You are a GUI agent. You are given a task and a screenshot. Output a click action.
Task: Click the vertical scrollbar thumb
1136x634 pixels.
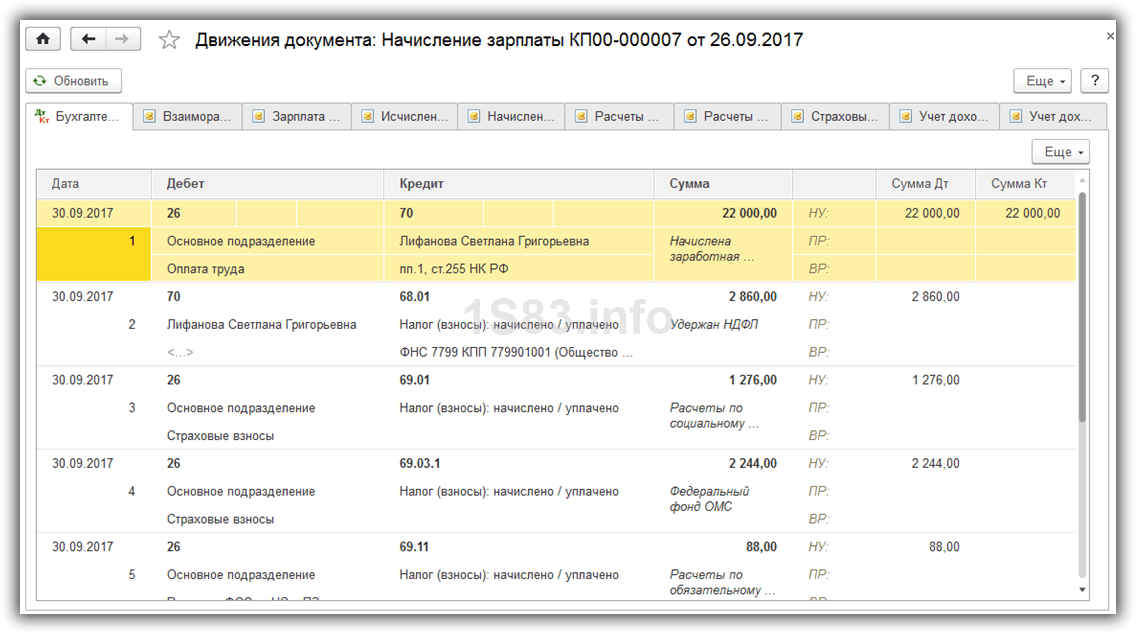click(x=1082, y=306)
